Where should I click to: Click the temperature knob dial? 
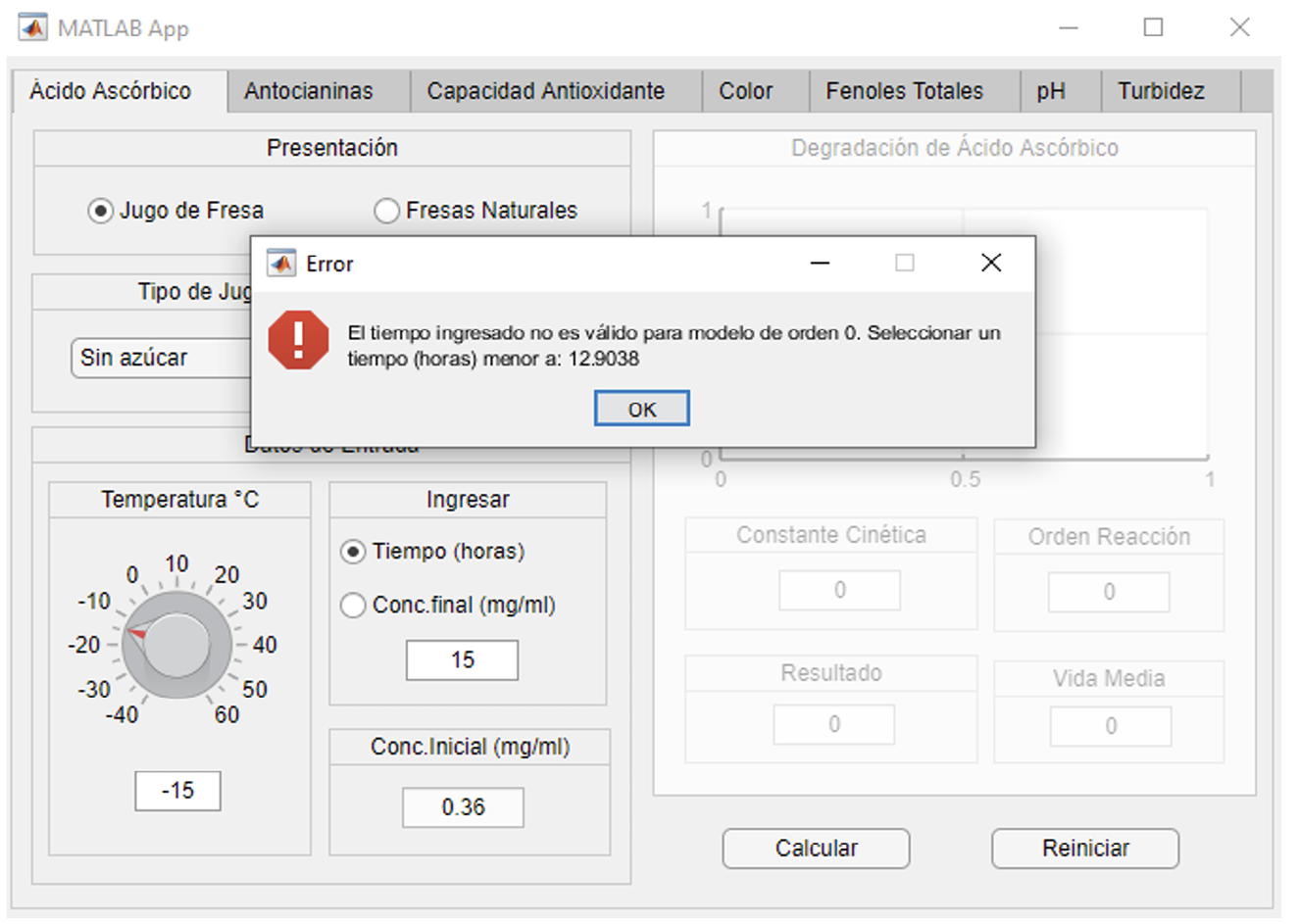[176, 645]
